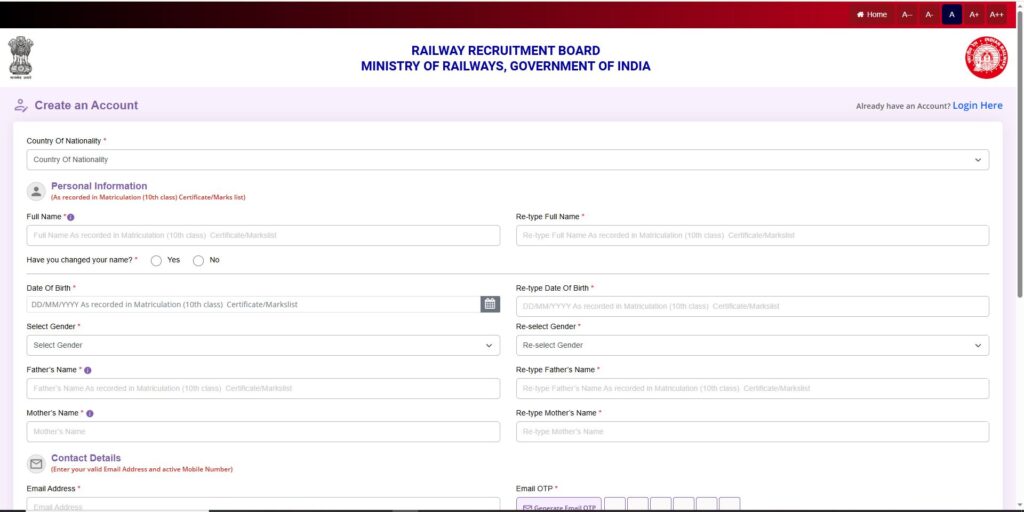This screenshot has height=512, width=1024.
Task: Select Yes for changed your name
Action: click(x=156, y=261)
